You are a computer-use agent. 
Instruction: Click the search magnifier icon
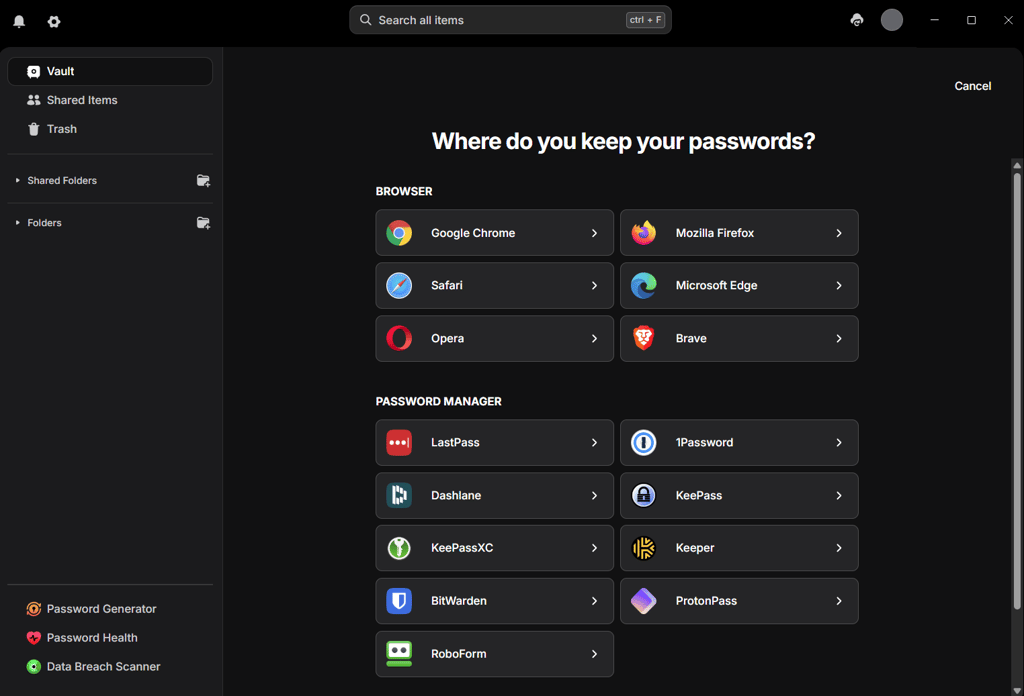[x=366, y=20]
